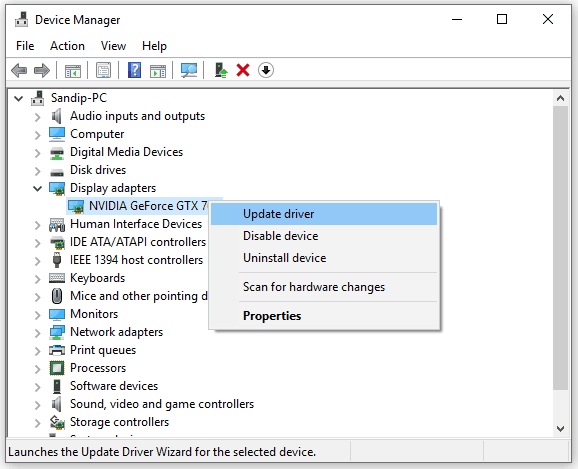The image size is (578, 469).
Task: Click the scrollbar up arrow
Action: [x=560, y=98]
